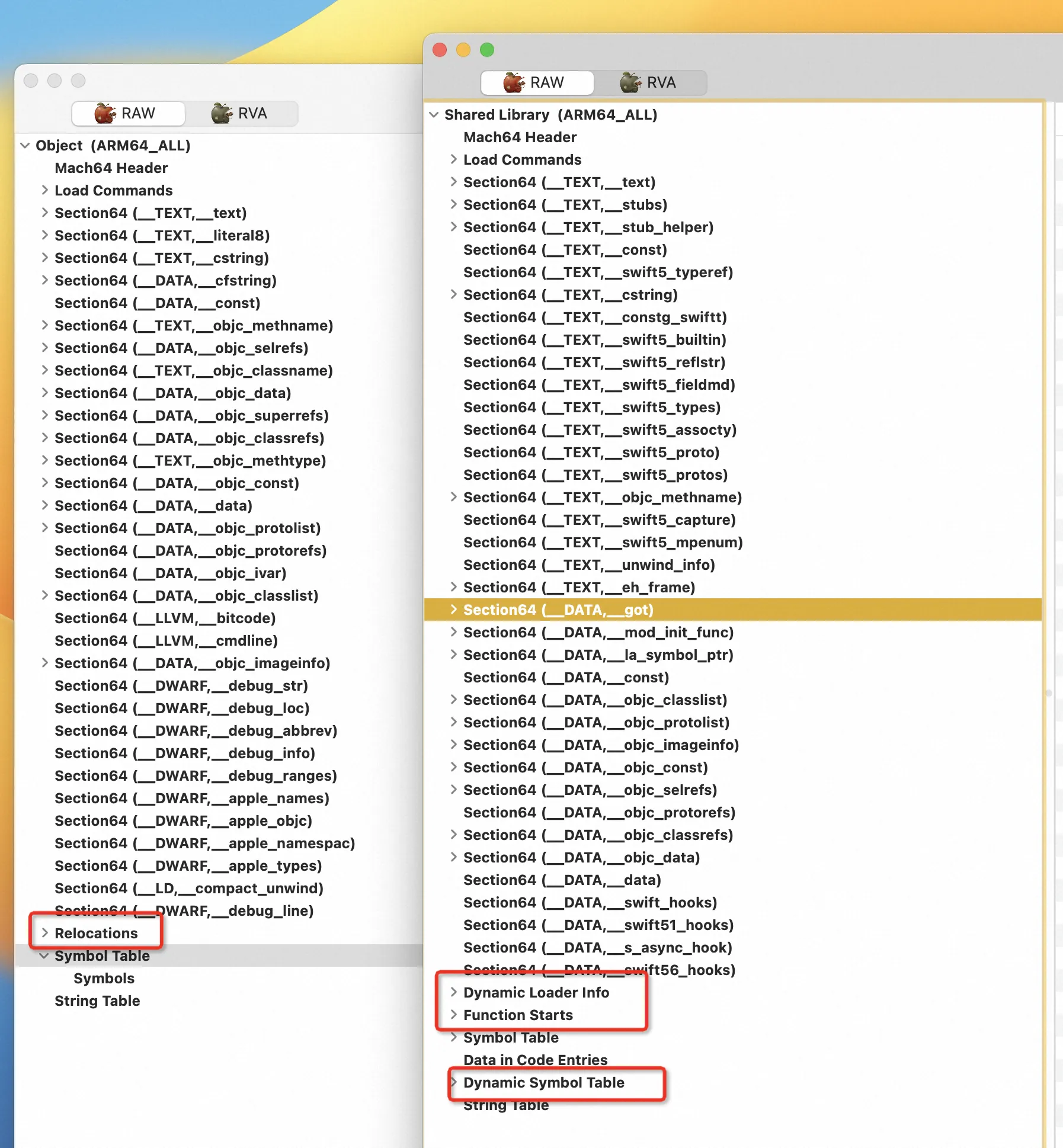Select Section64 (__DATA,__s_async_hook)
Screen dimensions: 1063x1148
coord(598,947)
